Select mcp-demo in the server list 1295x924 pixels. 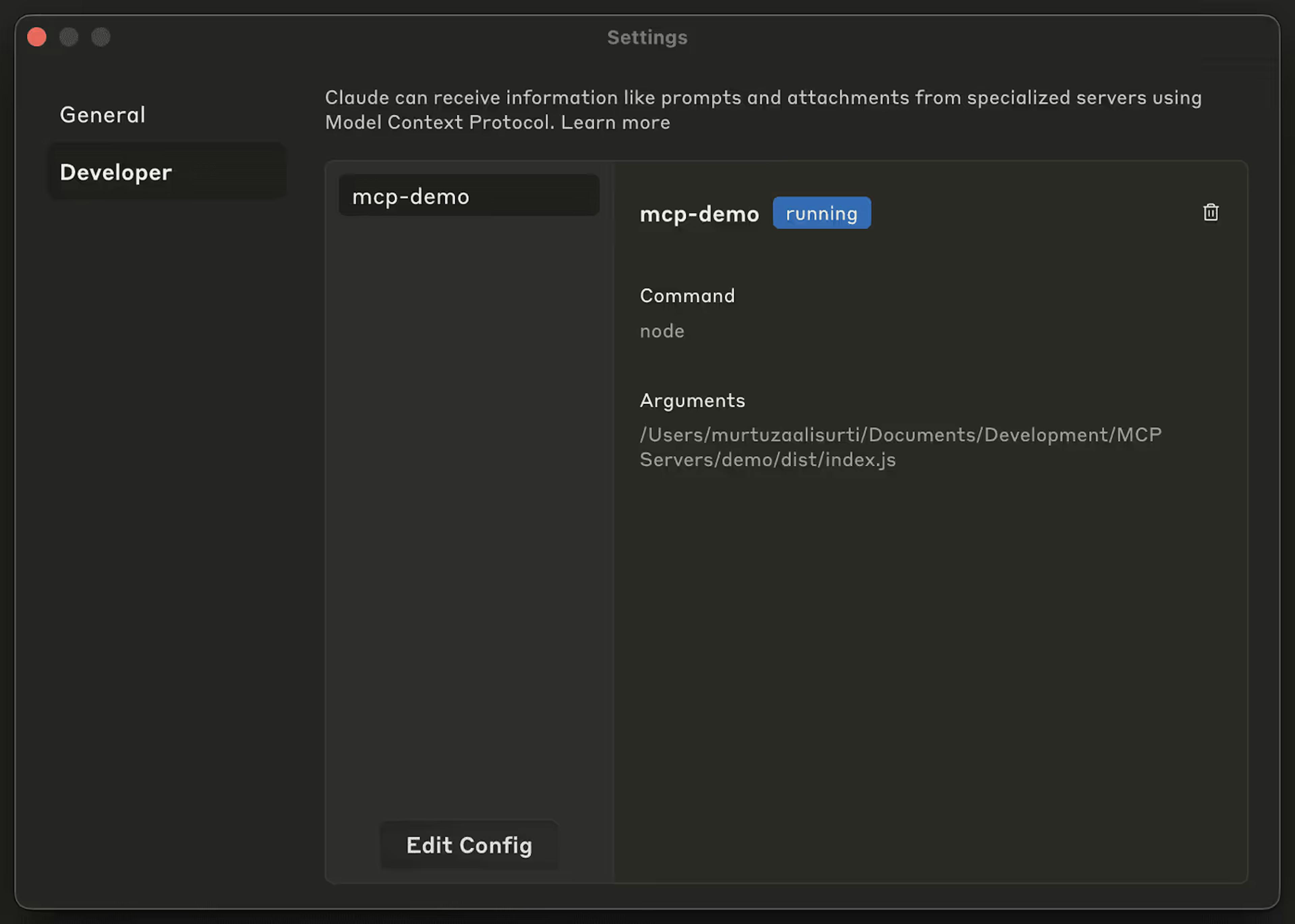[x=468, y=196]
